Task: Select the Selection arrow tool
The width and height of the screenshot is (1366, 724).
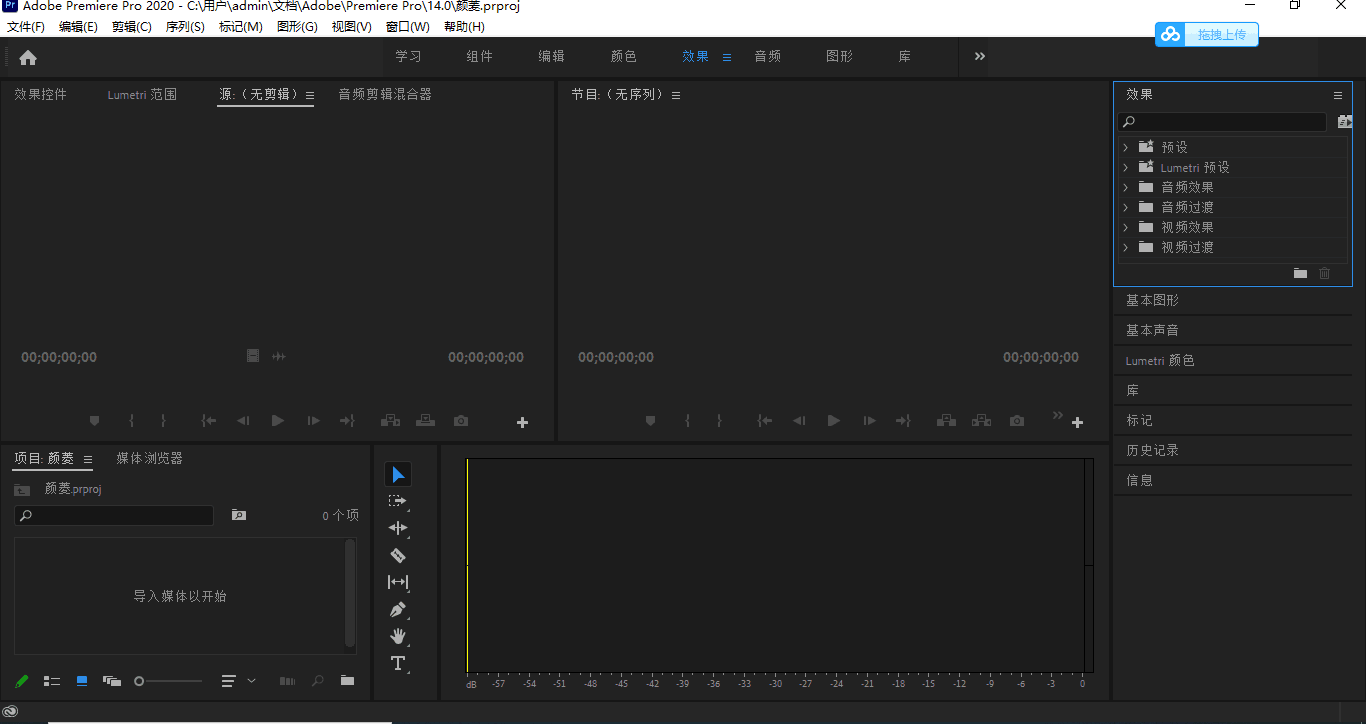Action: tap(398, 474)
